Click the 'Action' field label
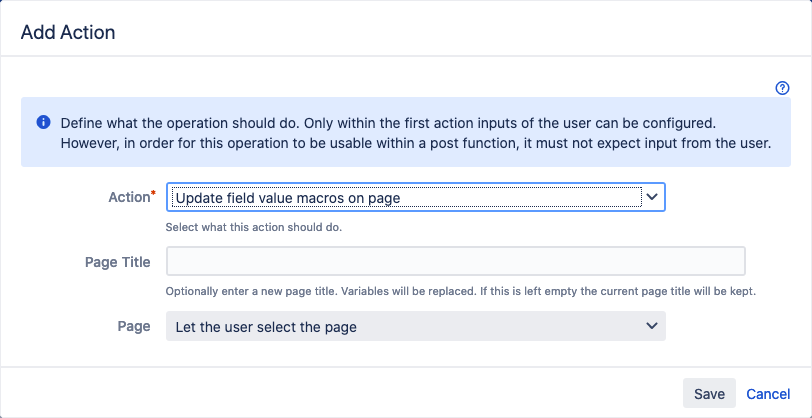Image resolution: width=812 pixels, height=418 pixels. pyautogui.click(x=129, y=197)
